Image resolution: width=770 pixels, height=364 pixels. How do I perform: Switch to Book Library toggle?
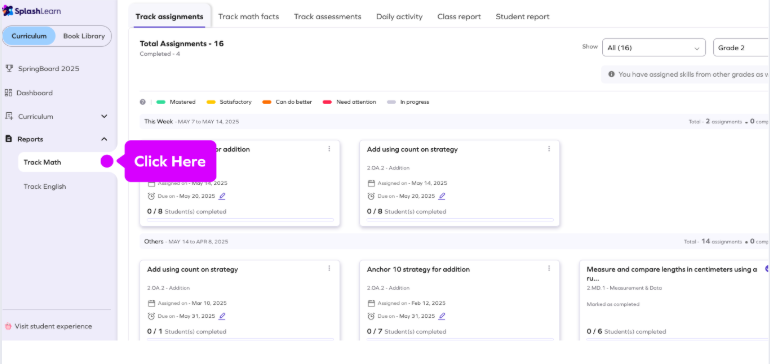pyautogui.click(x=84, y=36)
